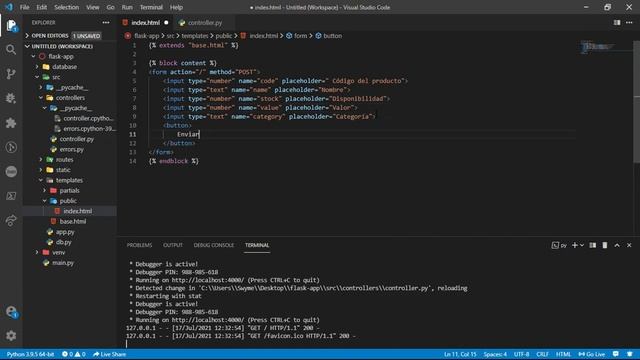Open the File menu

pyautogui.click(x=24, y=7)
